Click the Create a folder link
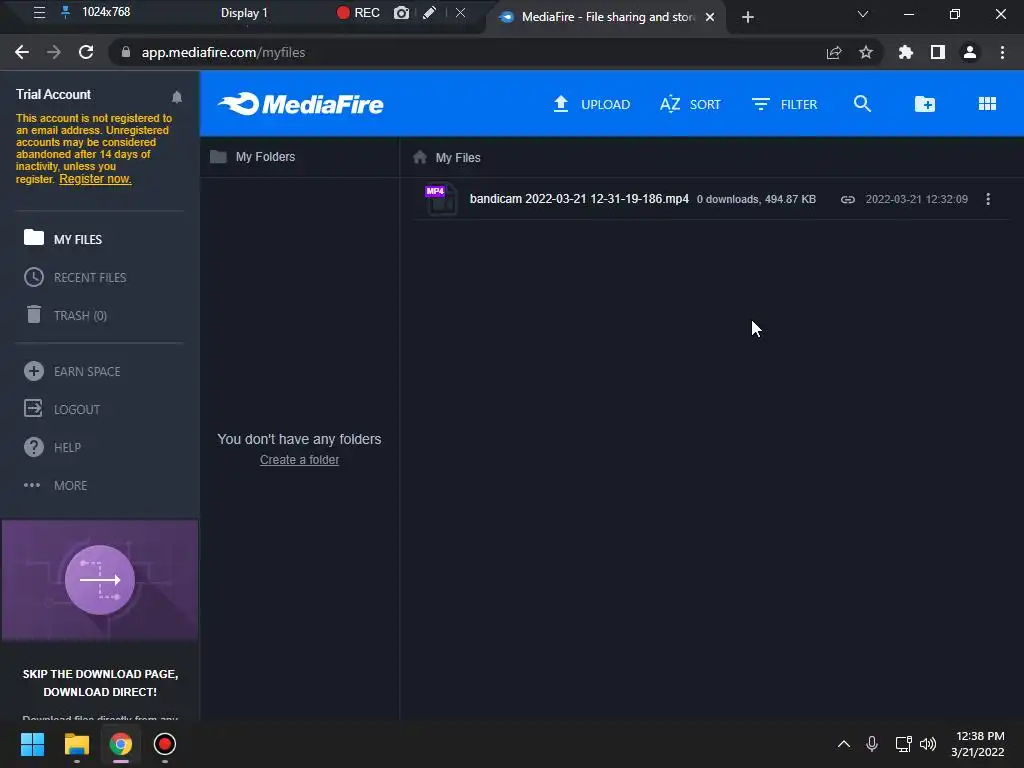 point(299,460)
